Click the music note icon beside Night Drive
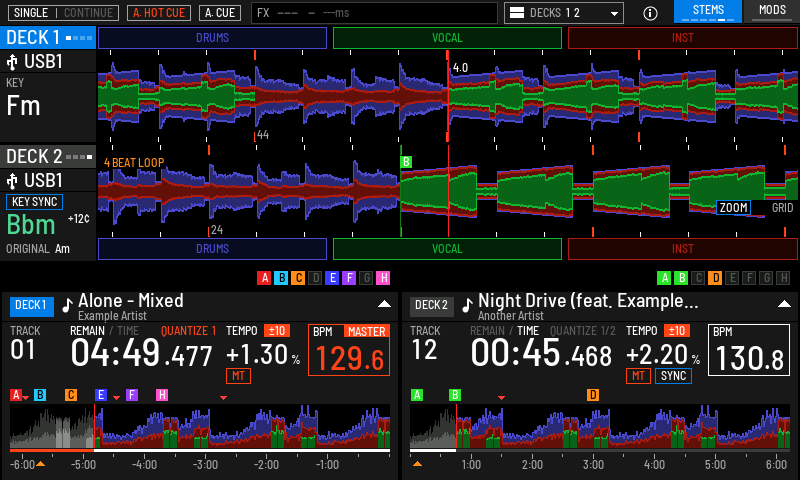 pyautogui.click(x=467, y=305)
